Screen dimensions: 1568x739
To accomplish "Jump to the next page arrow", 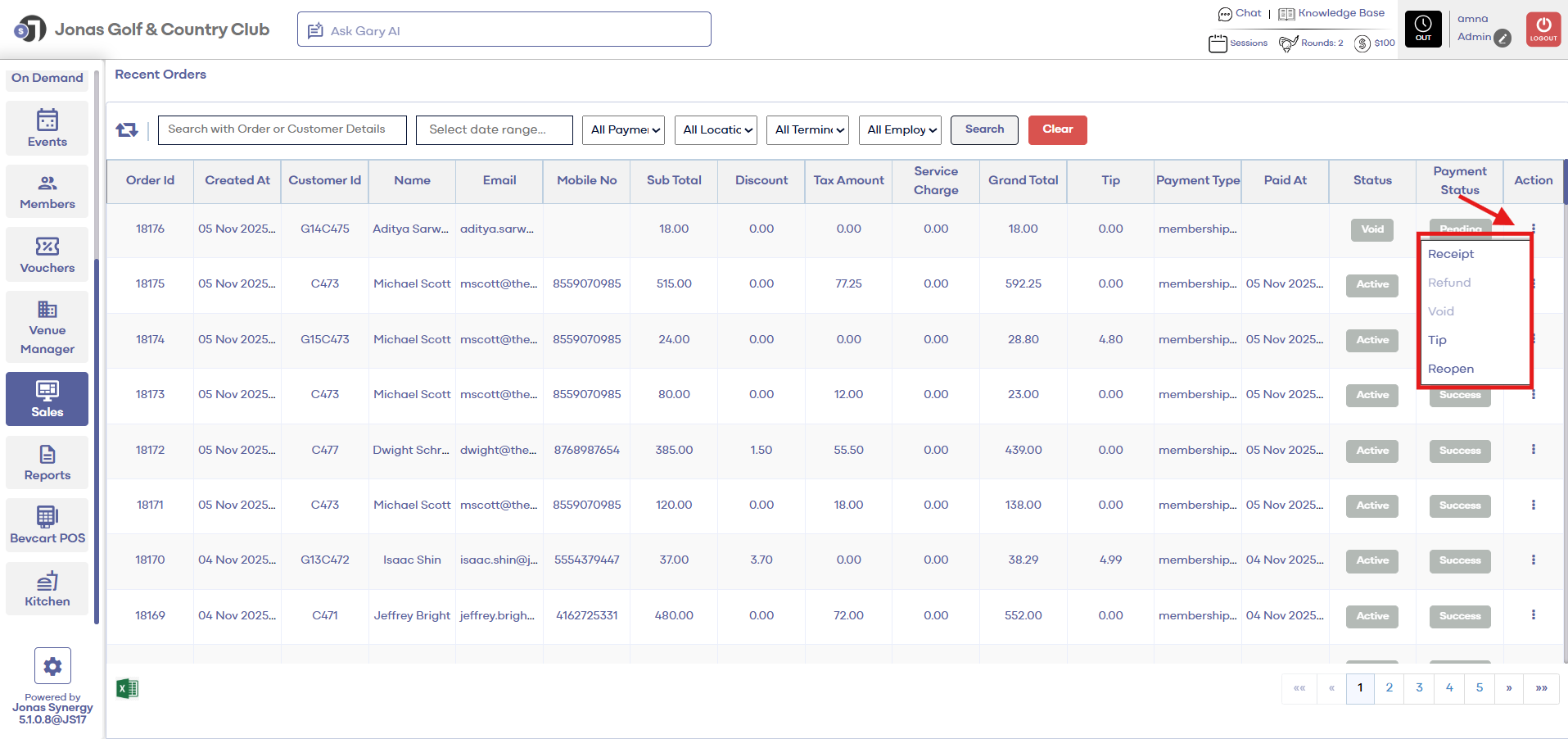I will (1509, 688).
